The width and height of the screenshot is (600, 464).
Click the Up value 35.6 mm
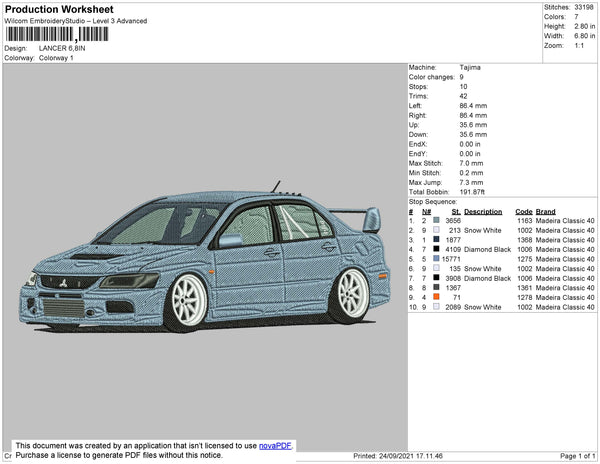click(x=473, y=125)
